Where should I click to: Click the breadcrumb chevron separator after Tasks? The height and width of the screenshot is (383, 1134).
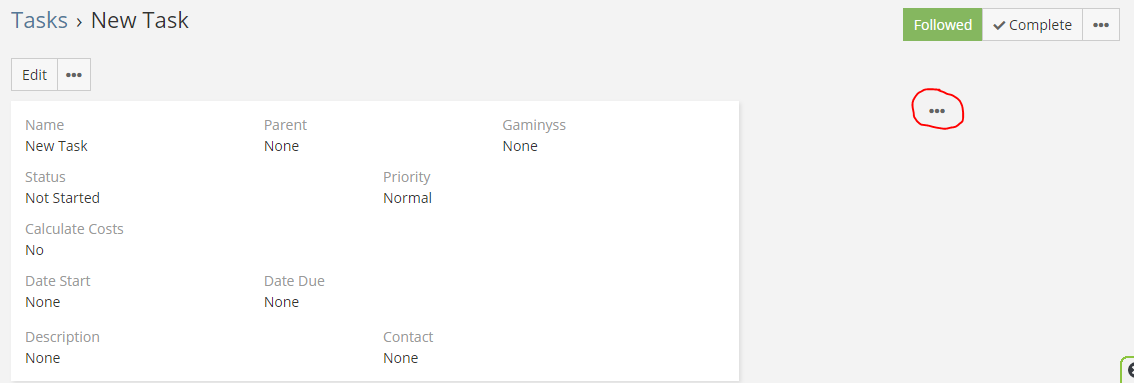[79, 22]
